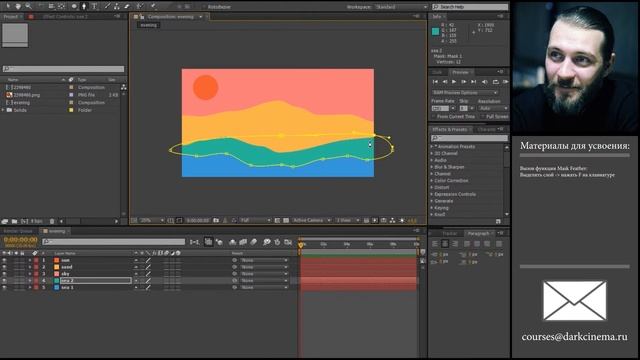Mute audio in Preview panel
The image size is (640, 360).
click(484, 82)
